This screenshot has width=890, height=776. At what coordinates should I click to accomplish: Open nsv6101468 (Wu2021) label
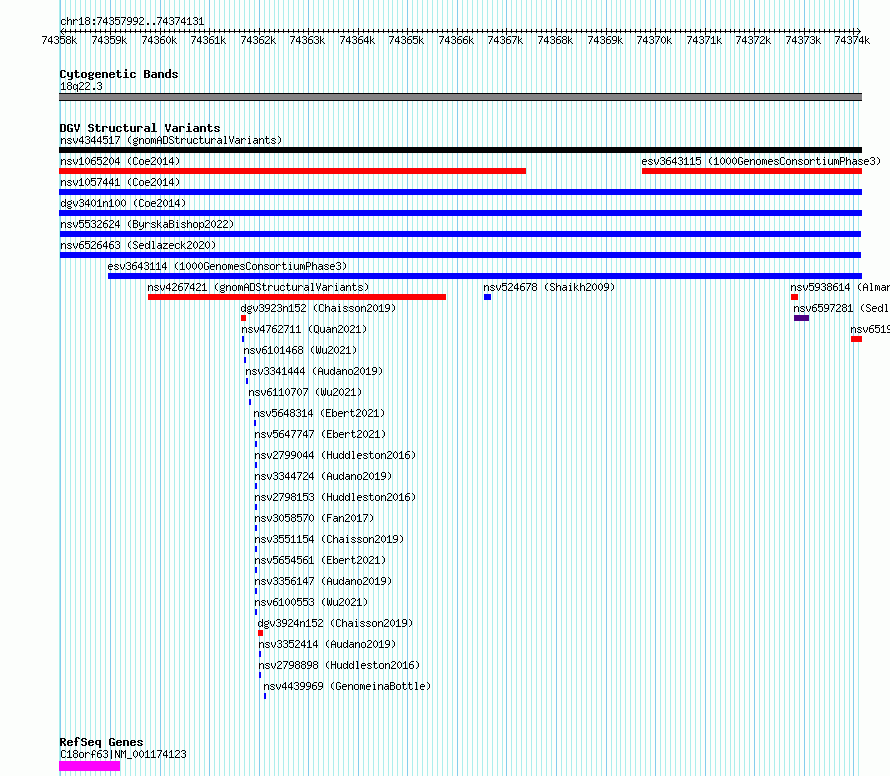(300, 350)
